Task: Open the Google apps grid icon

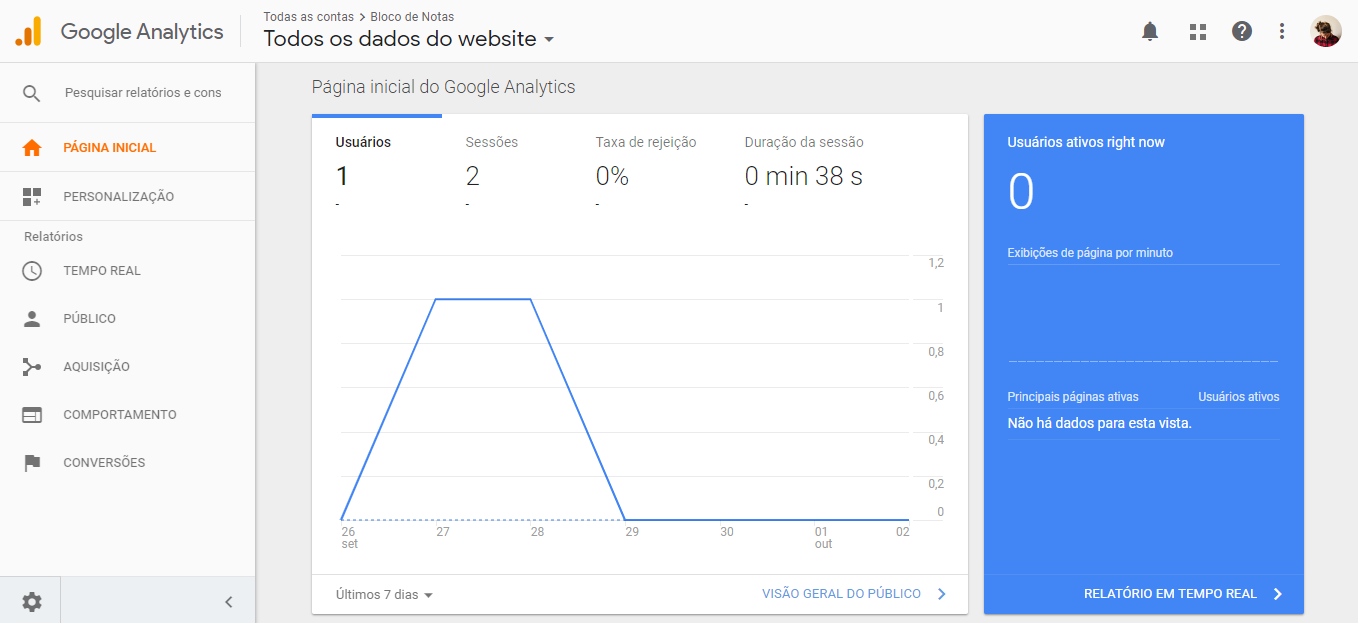Action: (x=1197, y=31)
